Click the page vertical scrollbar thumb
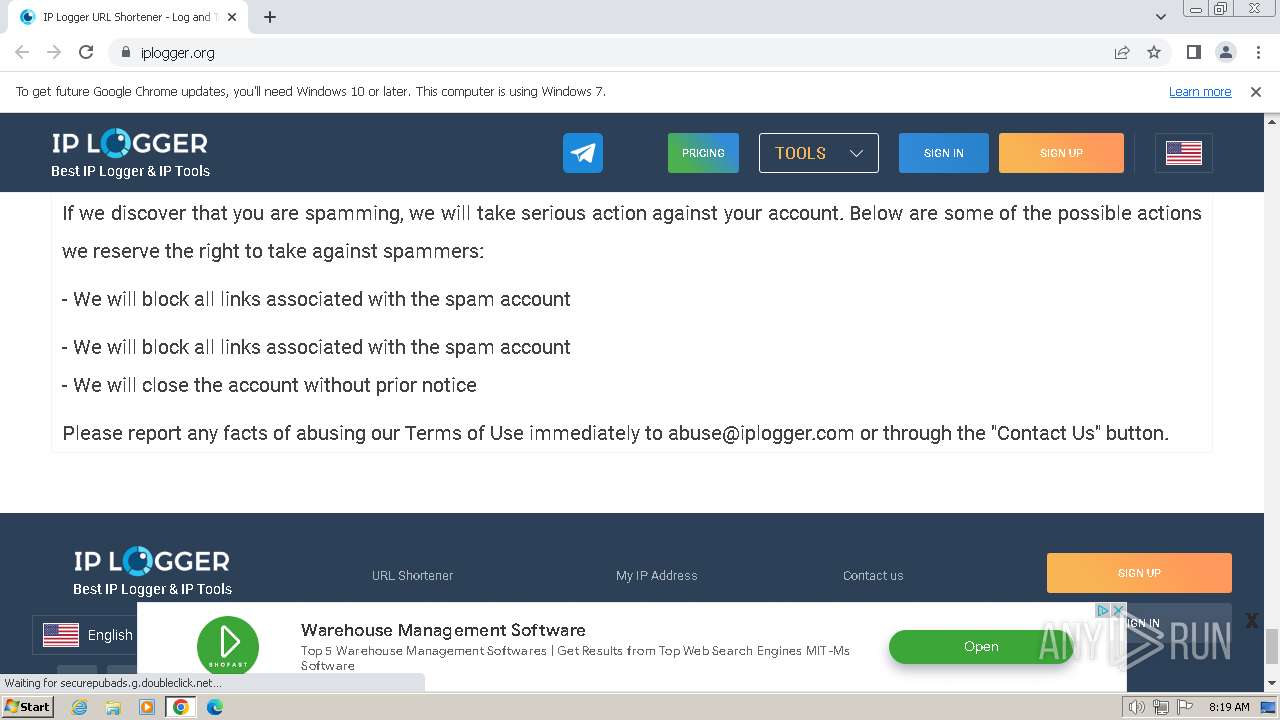The image size is (1280, 720). [1272, 646]
